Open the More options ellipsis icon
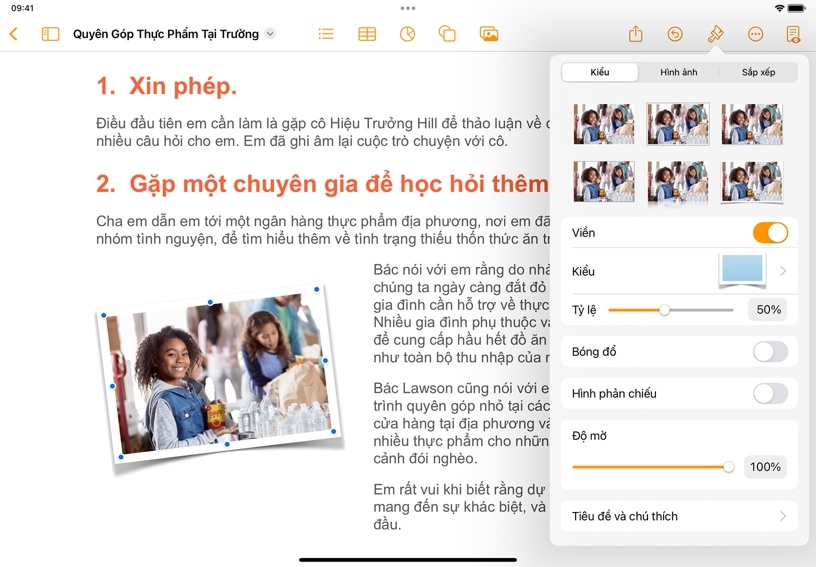 click(x=755, y=34)
